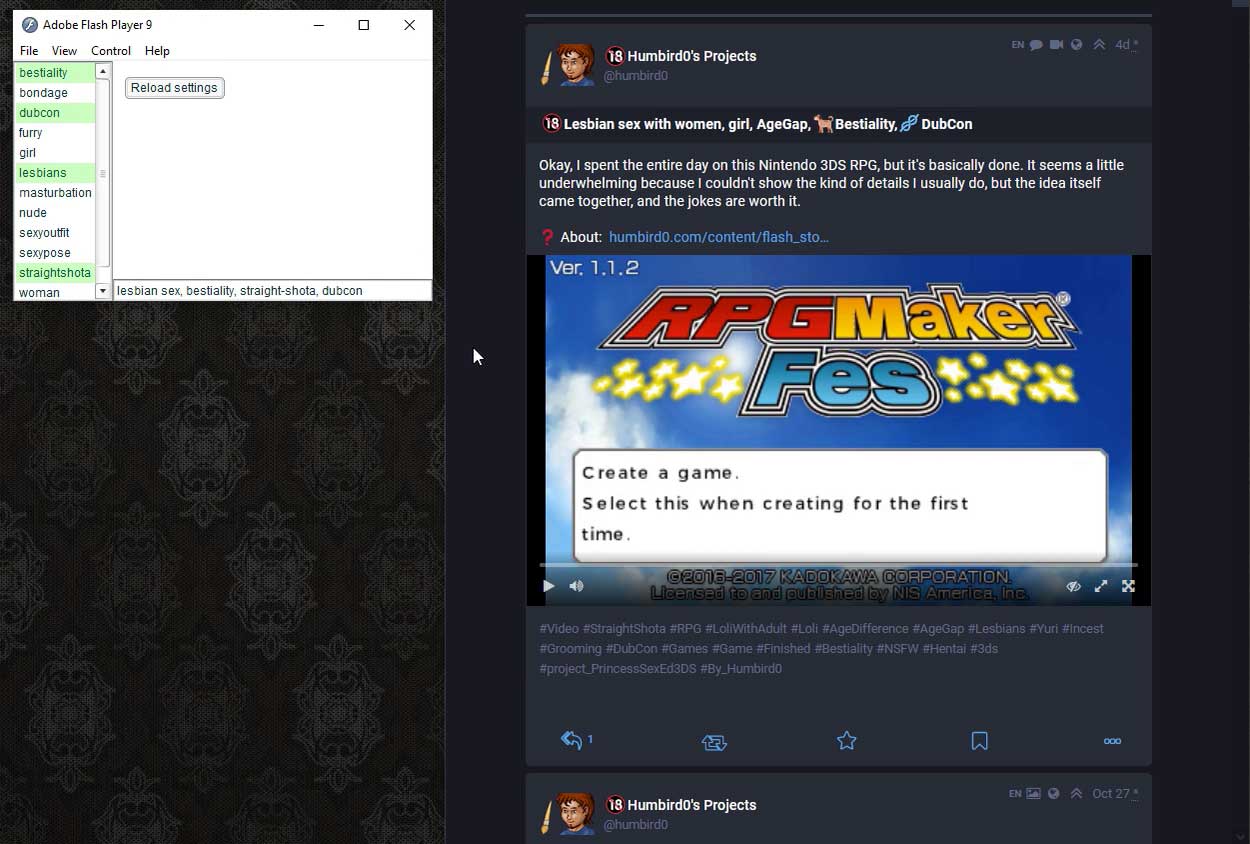Screen dimensions: 1250x844
Task: Boost the first post
Action: (x=714, y=742)
